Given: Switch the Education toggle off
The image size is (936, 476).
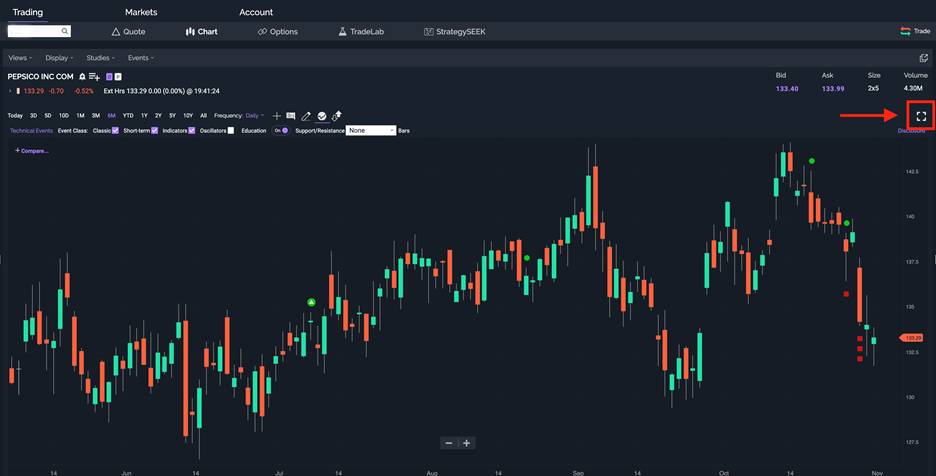Looking at the screenshot, I should [281, 130].
